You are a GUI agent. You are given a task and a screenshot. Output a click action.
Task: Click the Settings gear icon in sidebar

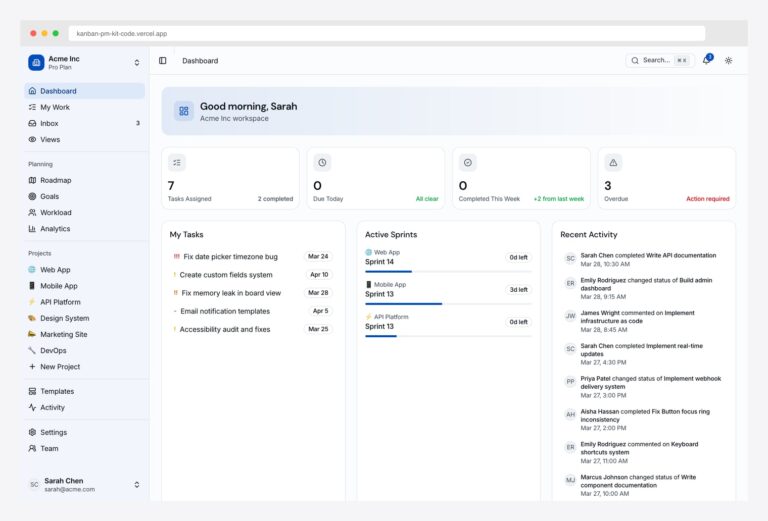click(x=32, y=432)
